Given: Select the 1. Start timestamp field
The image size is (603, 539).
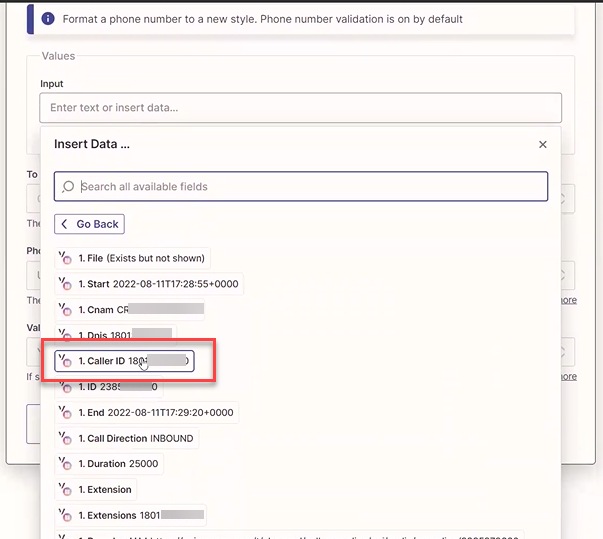Looking at the screenshot, I should click(x=149, y=284).
